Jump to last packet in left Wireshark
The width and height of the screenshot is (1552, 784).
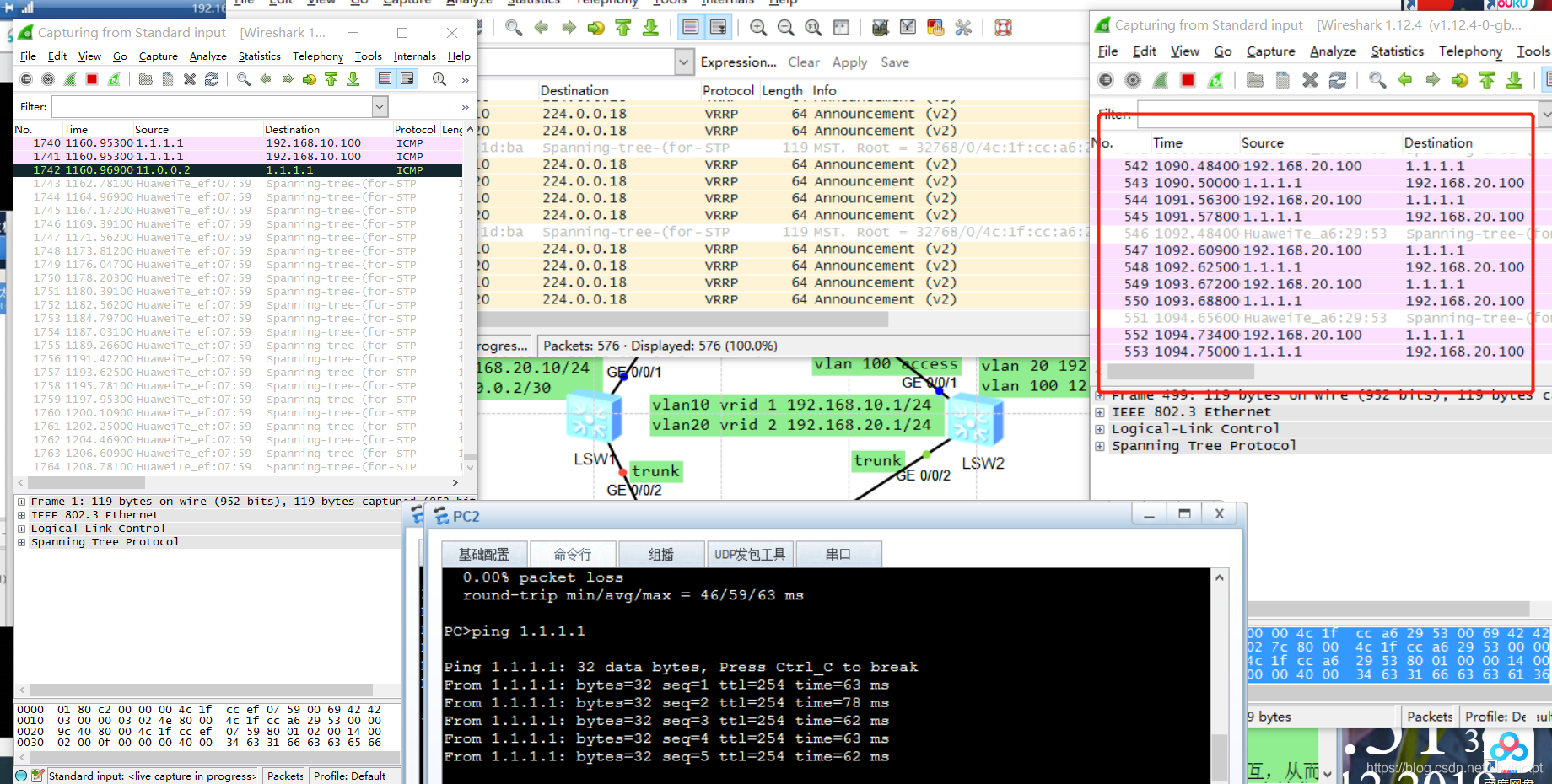353,79
